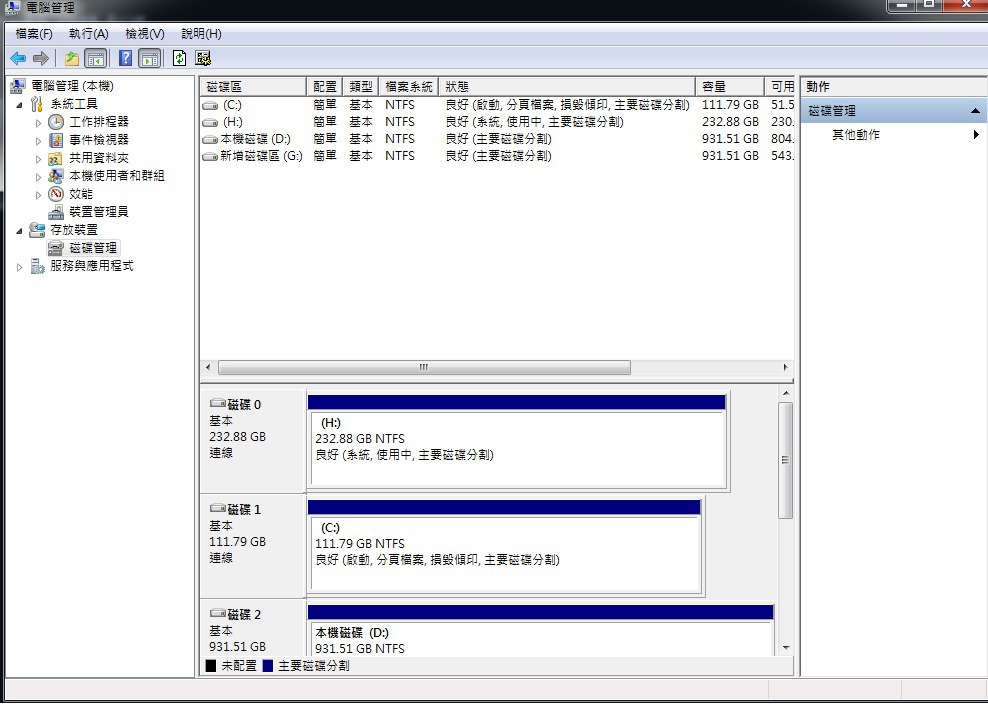Select the 系統工具 tools icon
This screenshot has height=706, width=988.
pyautogui.click(x=37, y=104)
